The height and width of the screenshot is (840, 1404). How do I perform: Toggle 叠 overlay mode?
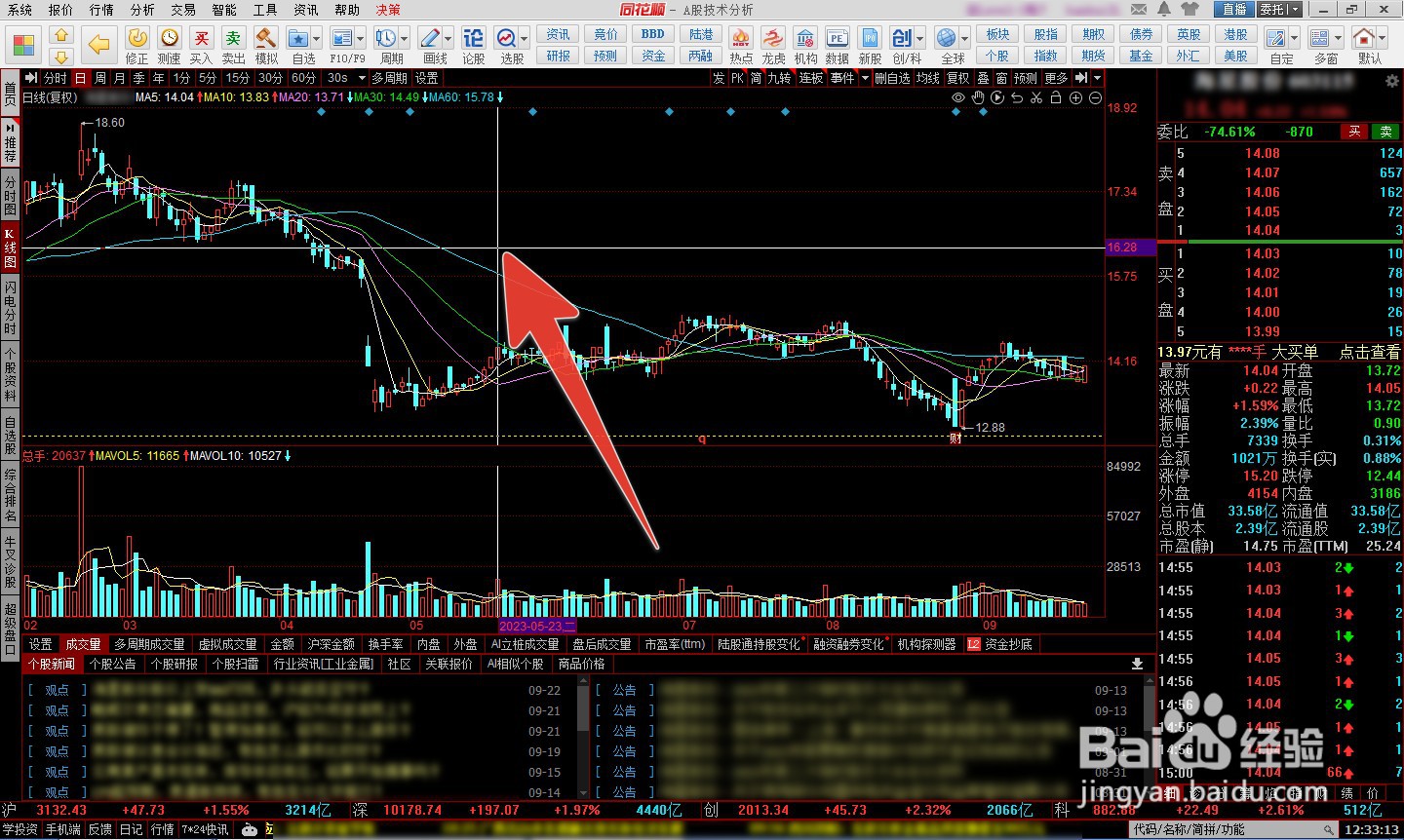coord(983,78)
